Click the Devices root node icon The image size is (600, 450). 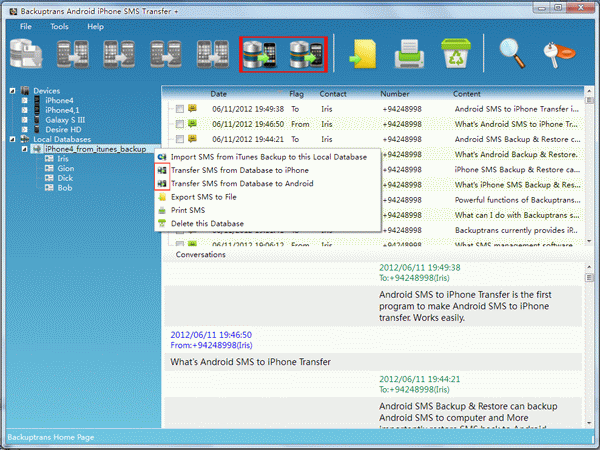25,91
